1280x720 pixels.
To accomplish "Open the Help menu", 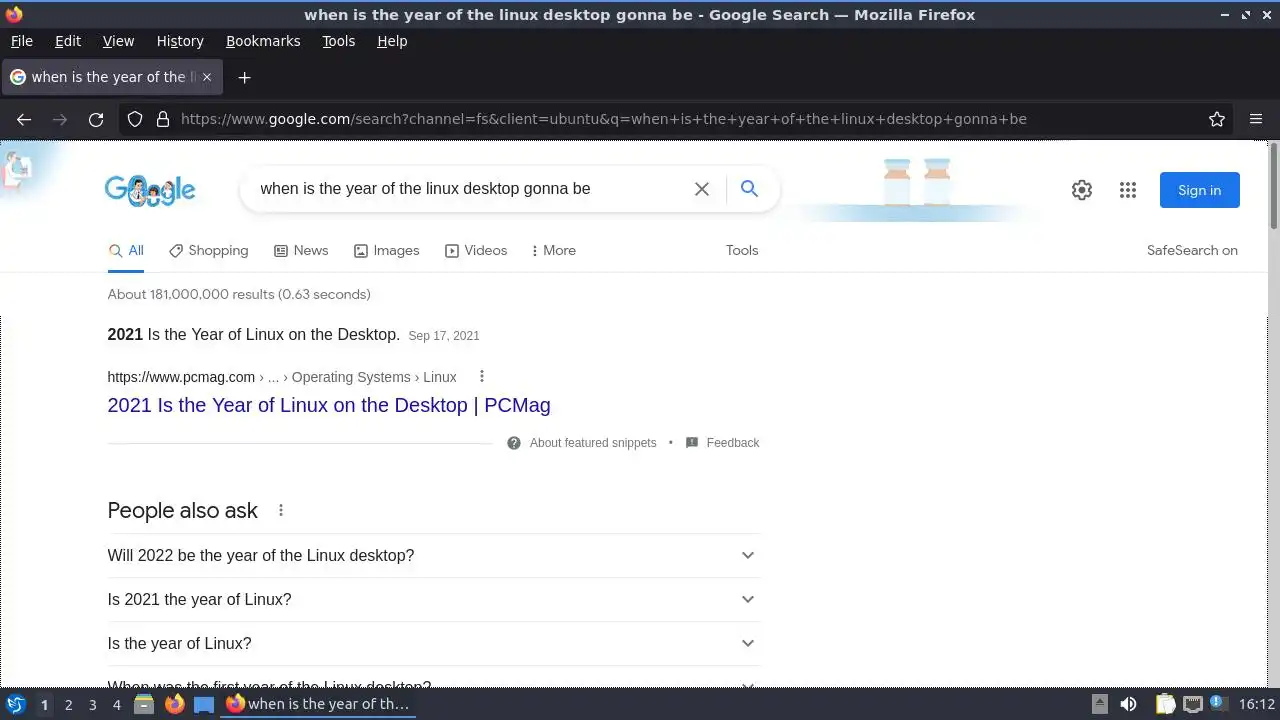I will [392, 41].
